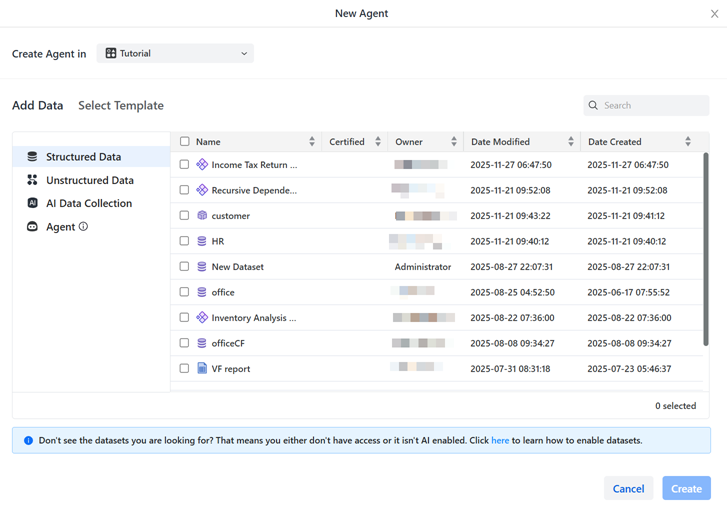Click the Agent info circle icon
The height and width of the screenshot is (505, 727).
(83, 227)
